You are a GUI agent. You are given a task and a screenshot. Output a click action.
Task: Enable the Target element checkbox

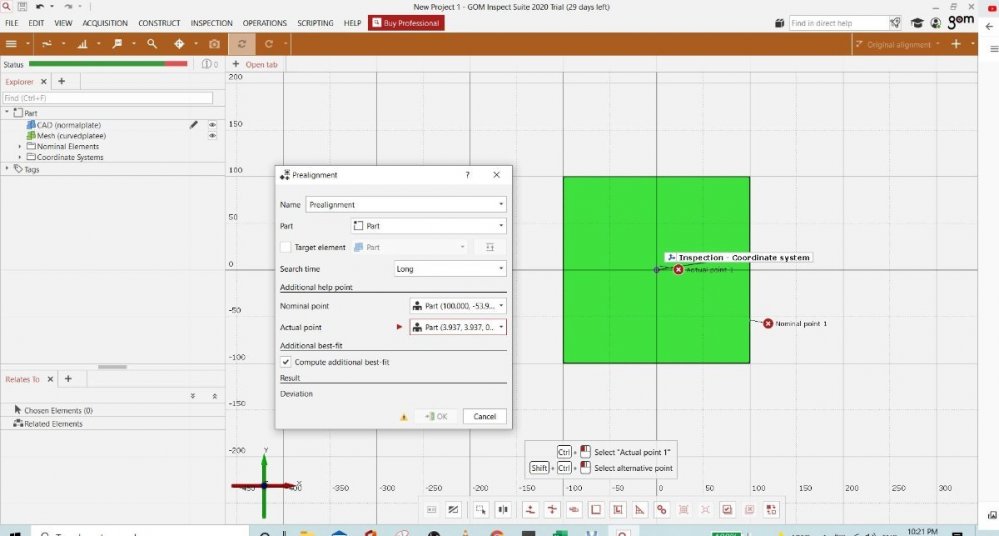click(286, 247)
